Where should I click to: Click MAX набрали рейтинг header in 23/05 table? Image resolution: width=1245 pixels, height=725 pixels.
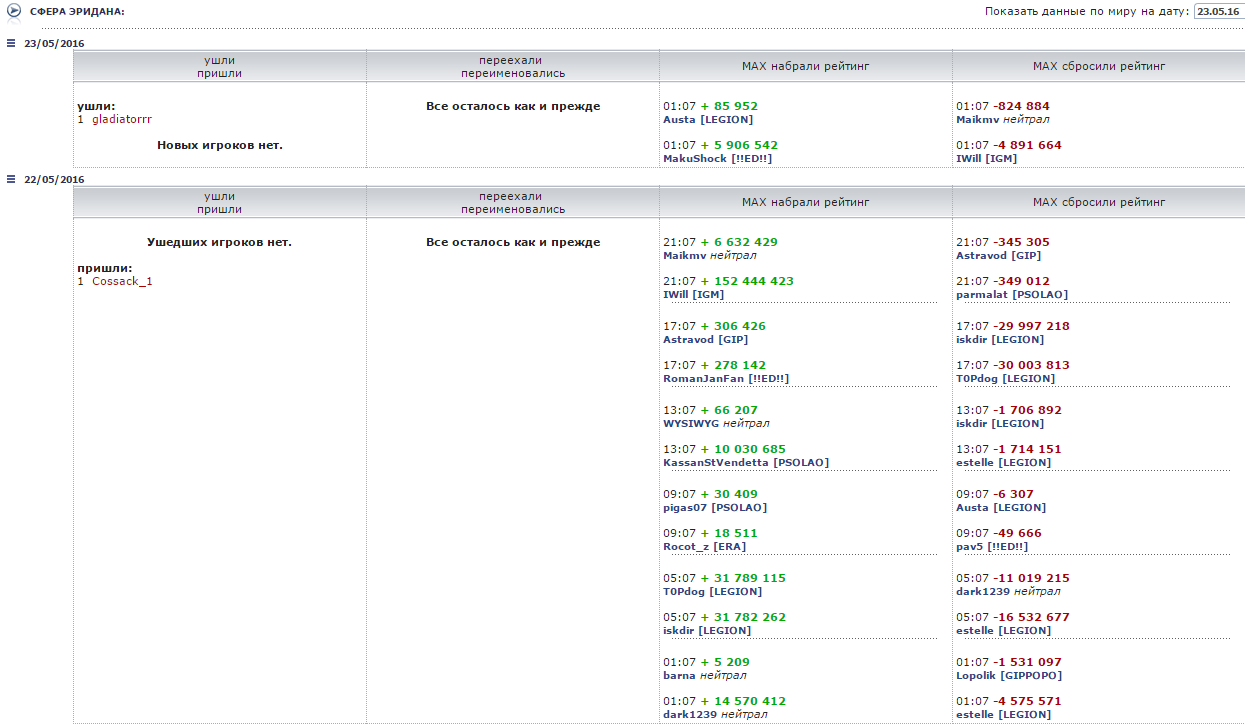805,66
